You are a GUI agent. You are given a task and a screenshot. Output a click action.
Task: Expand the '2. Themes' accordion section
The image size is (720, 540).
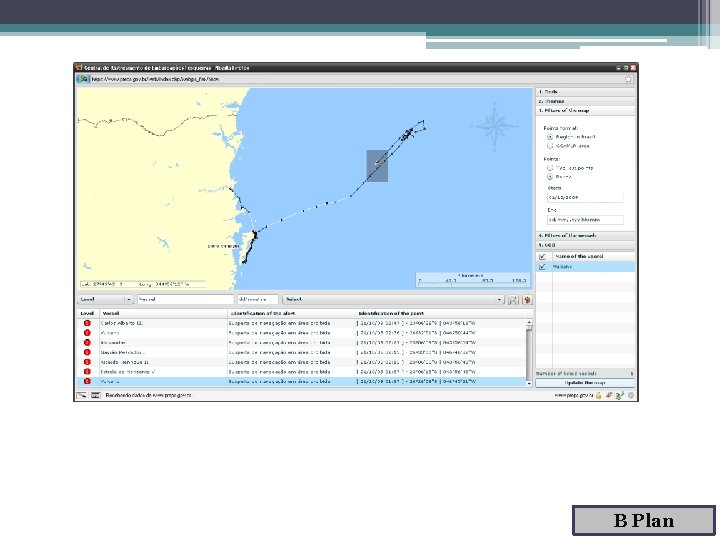pyautogui.click(x=585, y=101)
